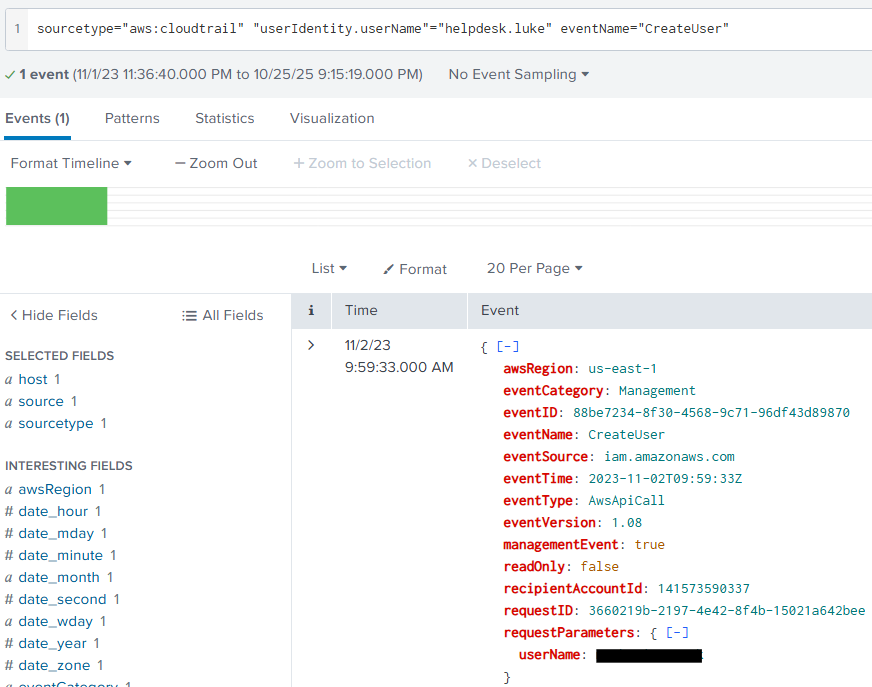Select the awsRegion interesting field

coord(55,489)
